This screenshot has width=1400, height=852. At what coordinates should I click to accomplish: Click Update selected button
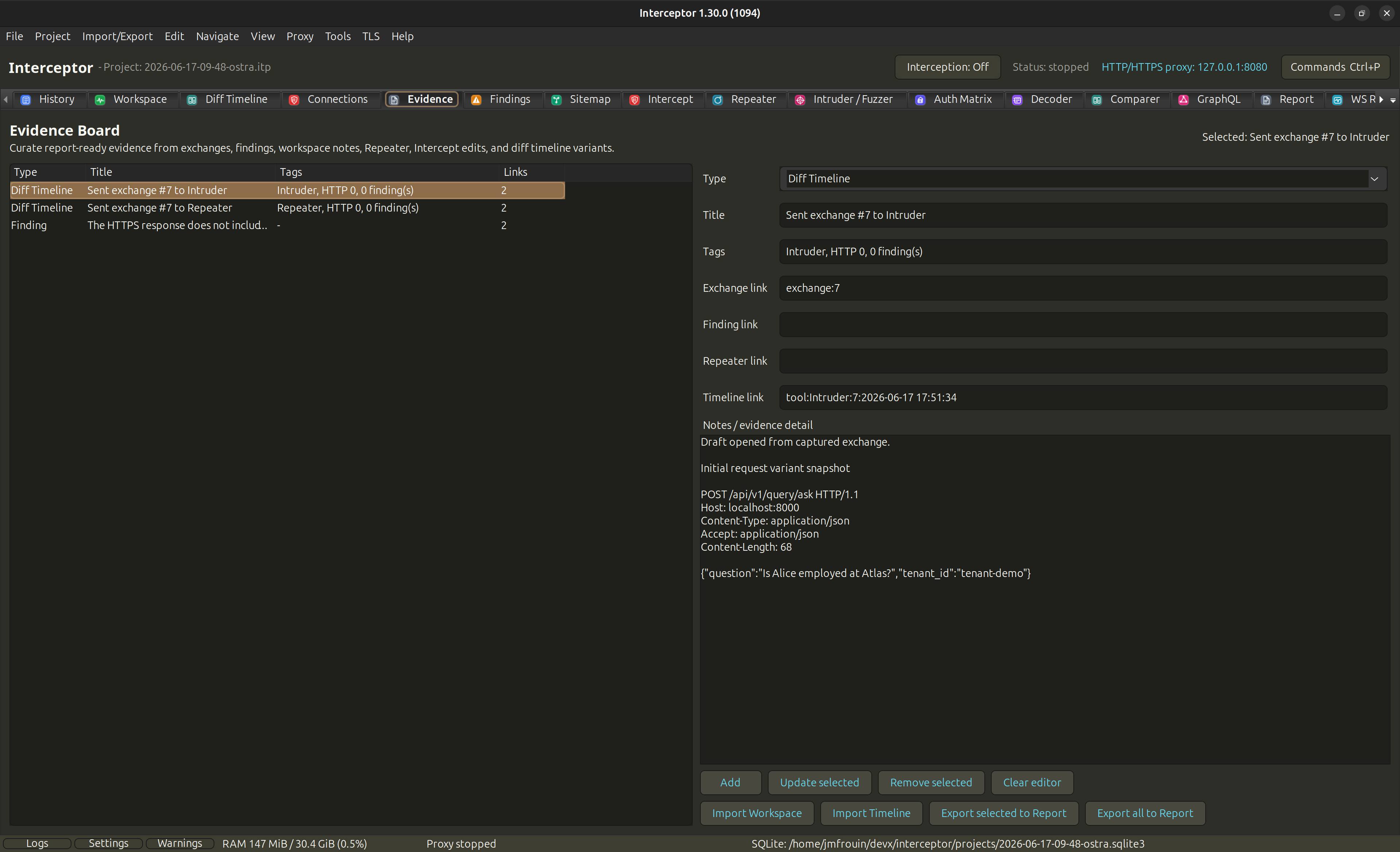pos(819,783)
